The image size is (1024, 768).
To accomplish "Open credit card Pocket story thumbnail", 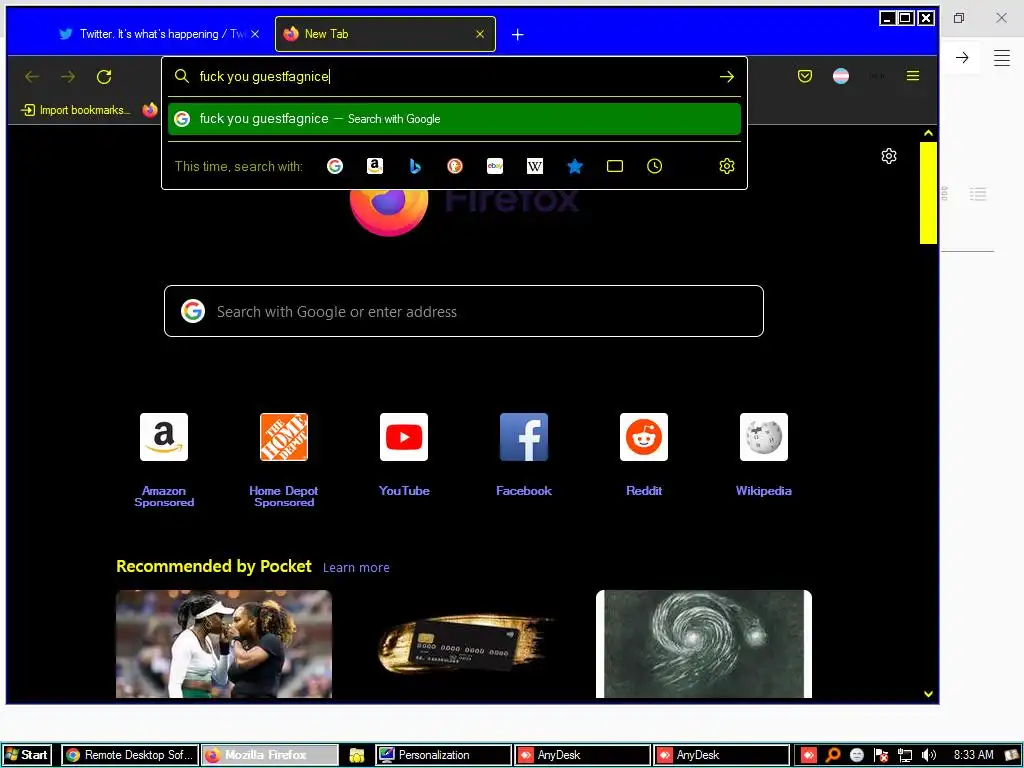I will coord(464,644).
